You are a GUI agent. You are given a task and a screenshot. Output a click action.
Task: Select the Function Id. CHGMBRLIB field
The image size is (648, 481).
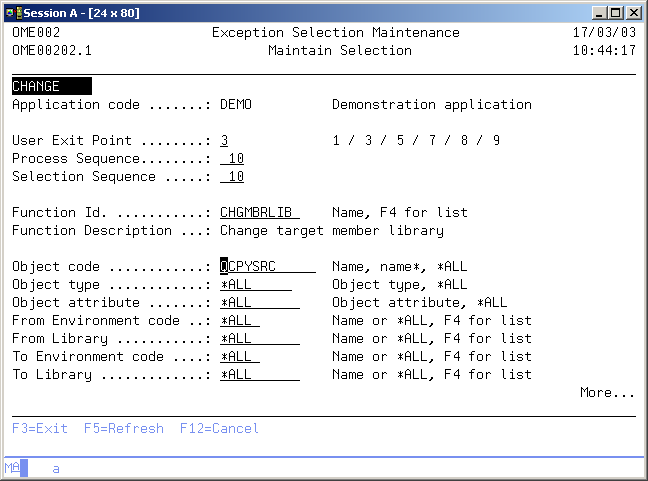coord(259,213)
